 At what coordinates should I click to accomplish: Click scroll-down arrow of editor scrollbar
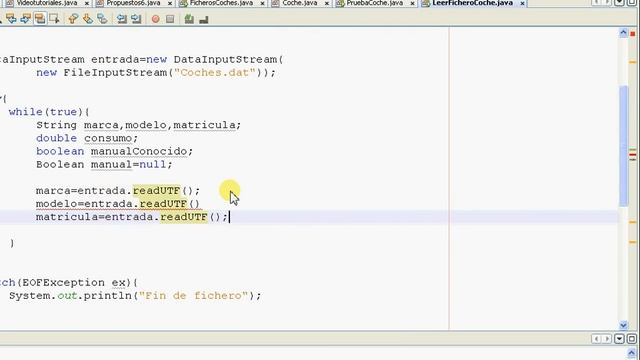tap(623, 325)
